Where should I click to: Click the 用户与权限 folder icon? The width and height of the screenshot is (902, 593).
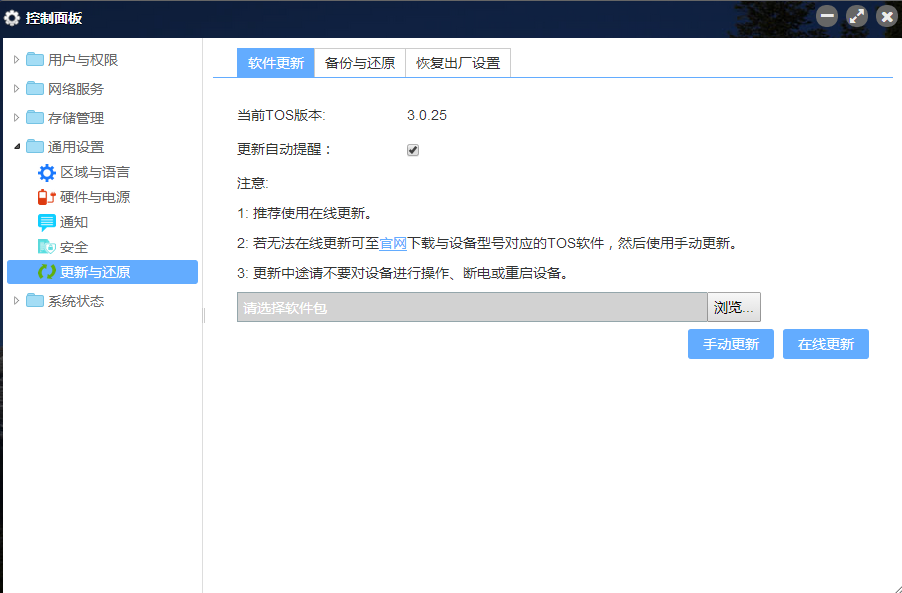click(35, 60)
